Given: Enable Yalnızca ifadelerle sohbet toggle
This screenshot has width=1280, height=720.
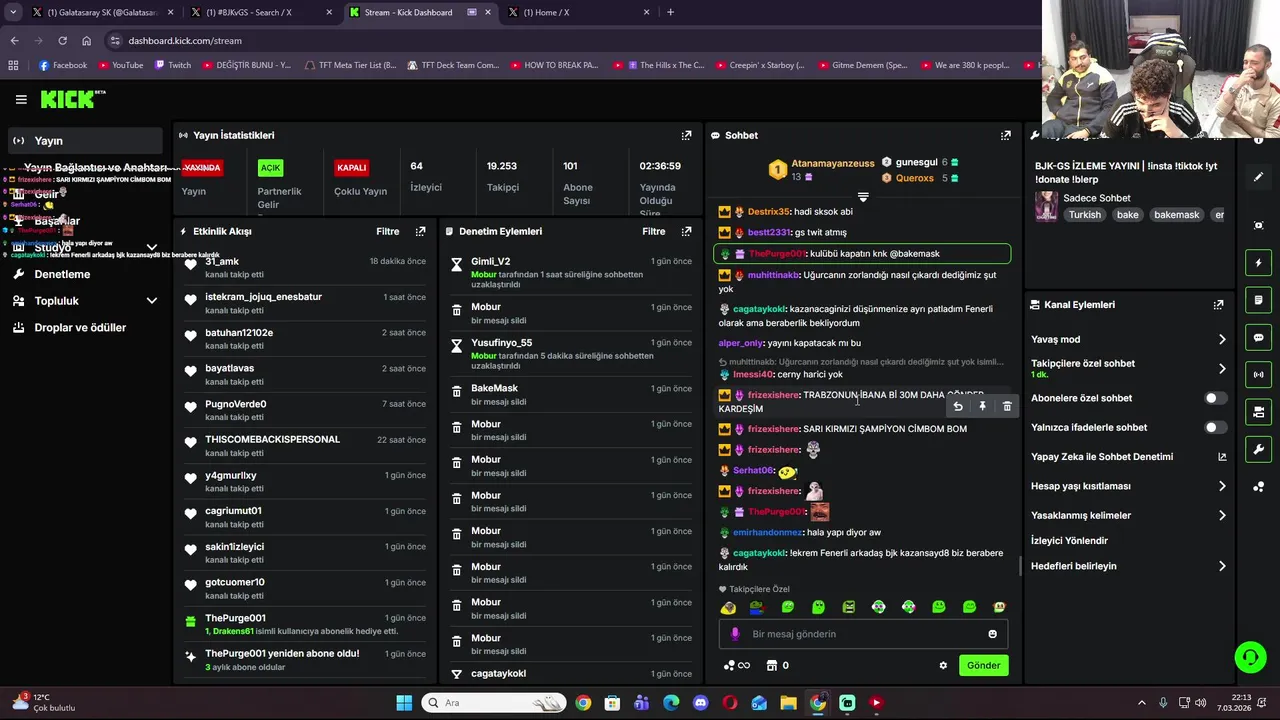Looking at the screenshot, I should (1214, 427).
